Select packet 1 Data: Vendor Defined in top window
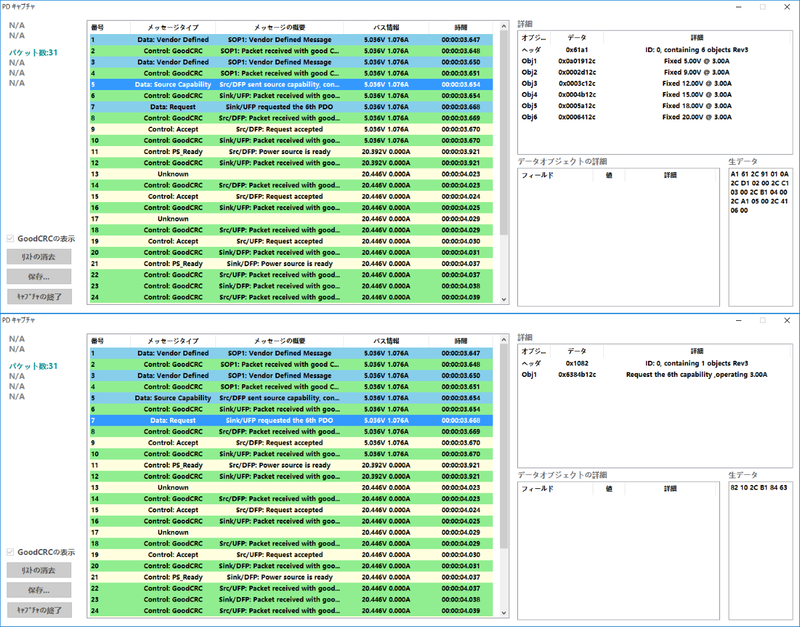This screenshot has height=627, width=800. pyautogui.click(x=291, y=39)
